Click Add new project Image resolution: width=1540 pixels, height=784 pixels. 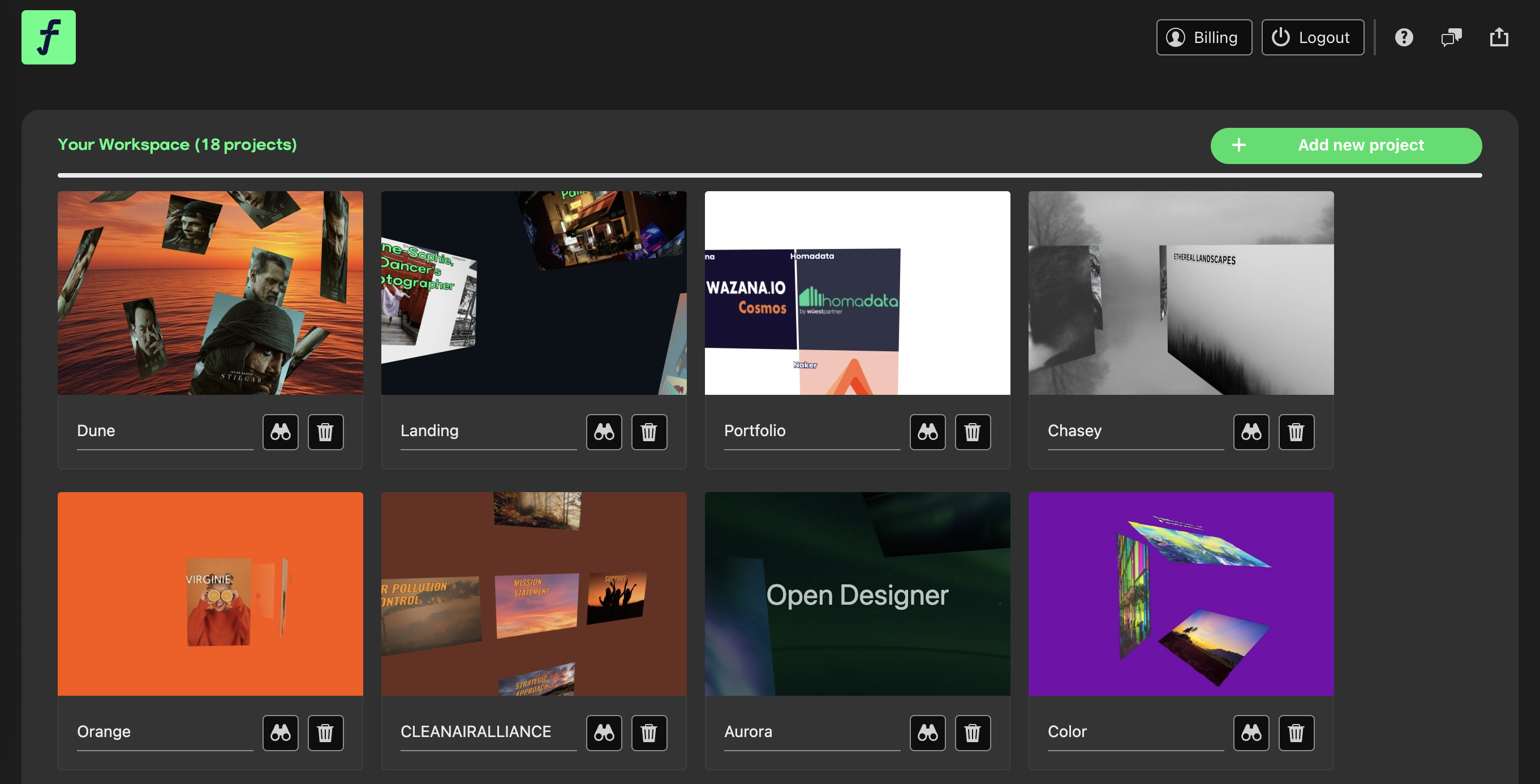pos(1346,145)
